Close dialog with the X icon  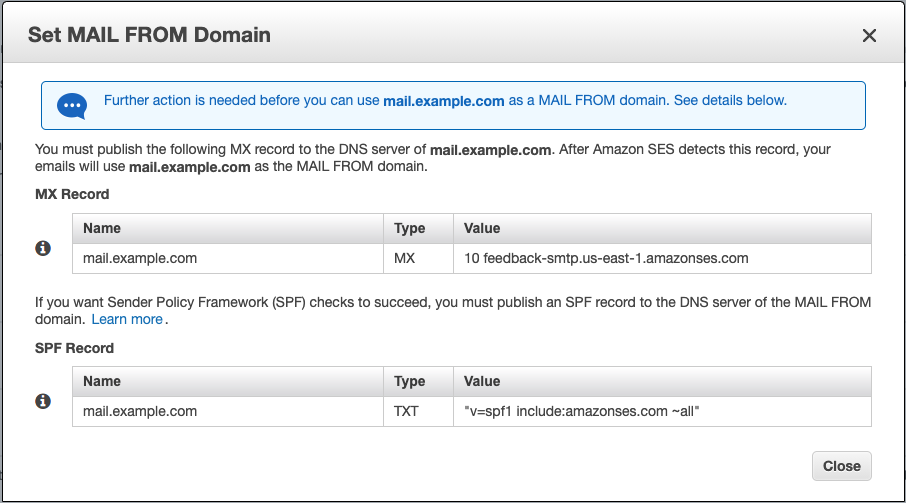point(869,35)
